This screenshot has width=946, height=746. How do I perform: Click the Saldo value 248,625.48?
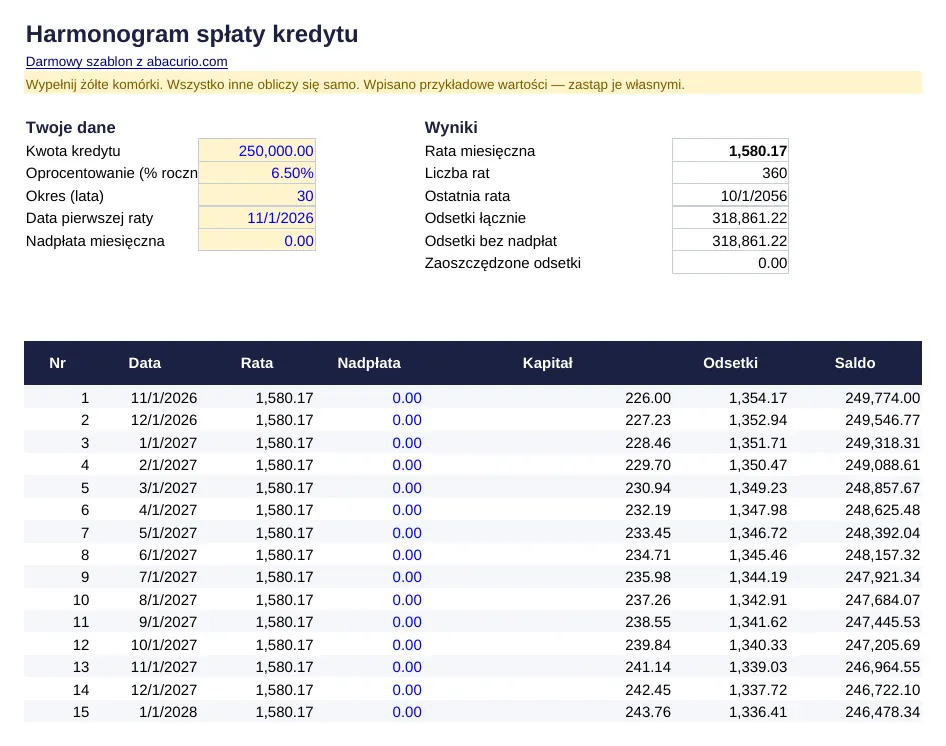(x=883, y=510)
